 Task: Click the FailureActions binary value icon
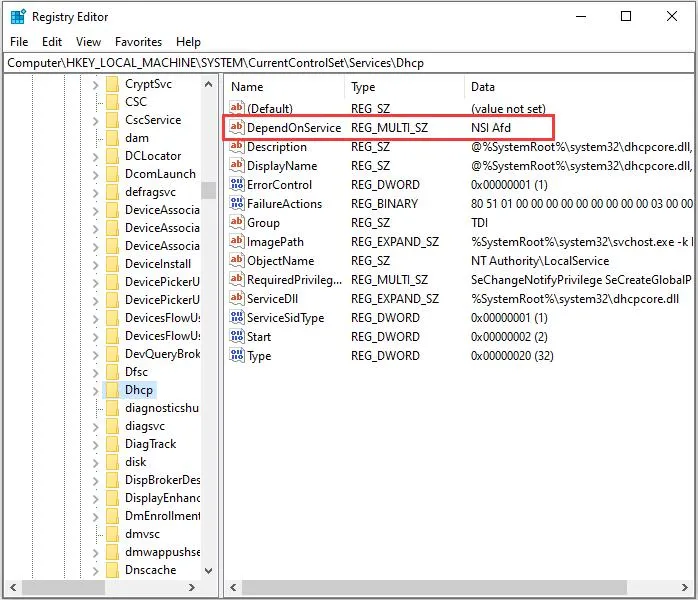tap(237, 204)
